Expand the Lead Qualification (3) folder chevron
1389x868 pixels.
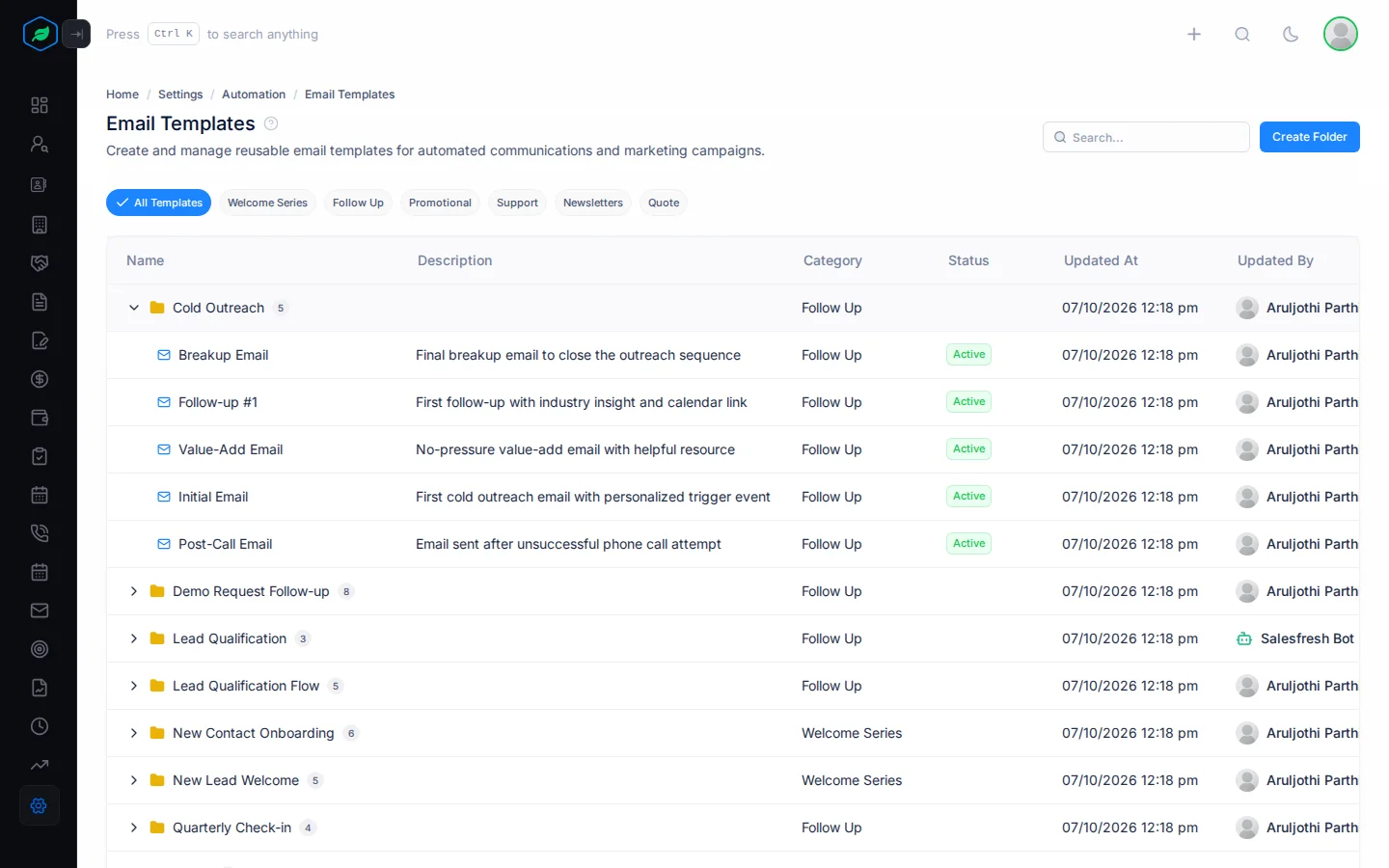coord(134,638)
